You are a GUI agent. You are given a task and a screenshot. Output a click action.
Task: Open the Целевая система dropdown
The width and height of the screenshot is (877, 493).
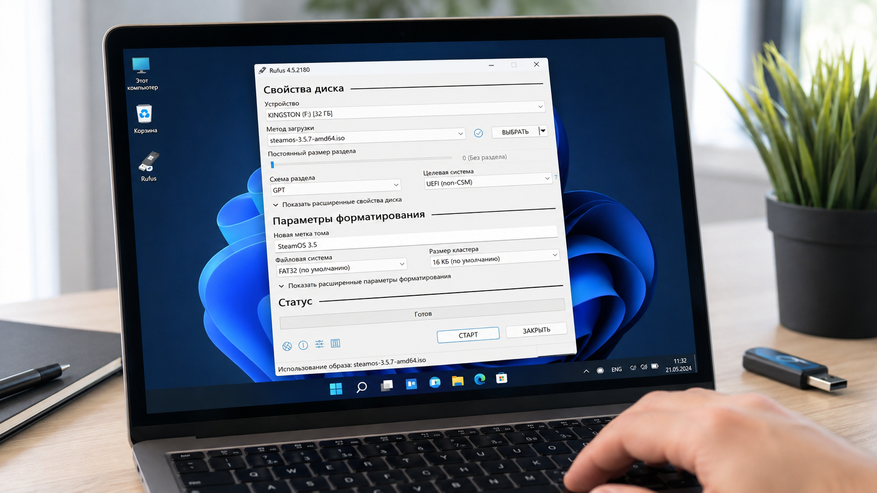(488, 181)
